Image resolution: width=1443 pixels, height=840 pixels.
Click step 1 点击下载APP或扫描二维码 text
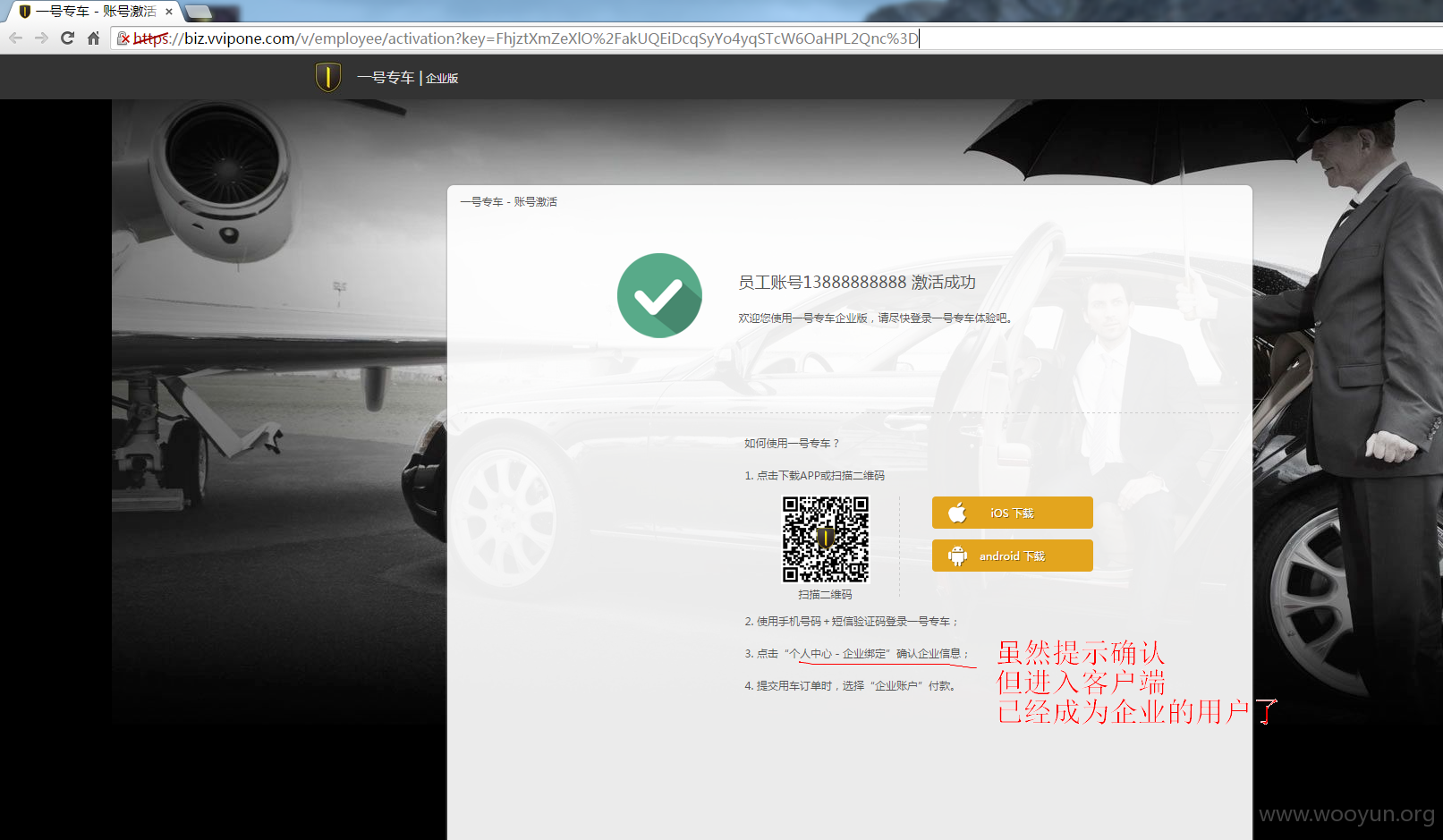coord(814,476)
